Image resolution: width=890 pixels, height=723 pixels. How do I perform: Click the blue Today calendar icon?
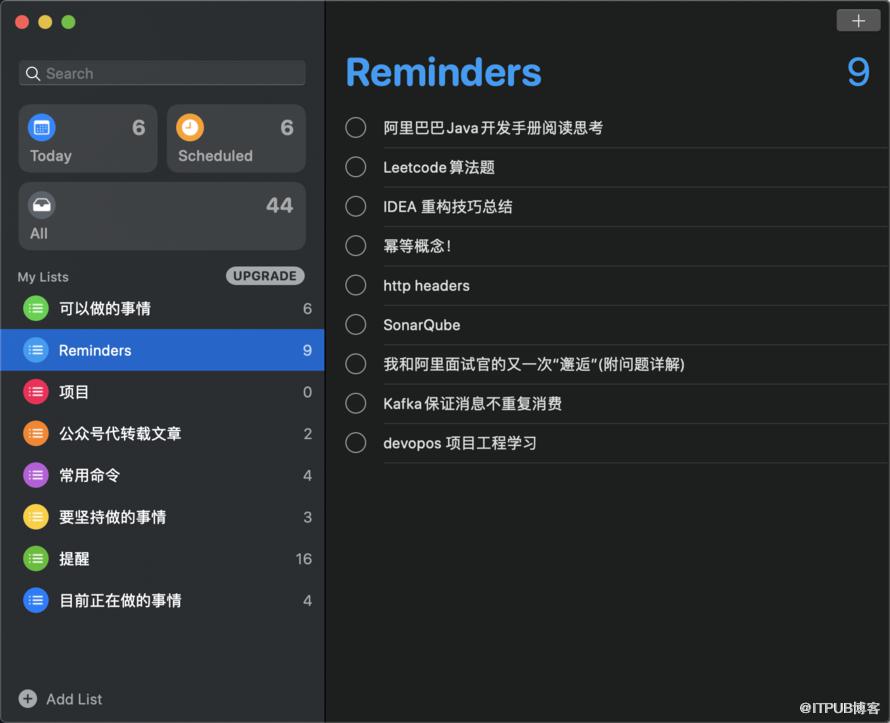(x=41, y=128)
